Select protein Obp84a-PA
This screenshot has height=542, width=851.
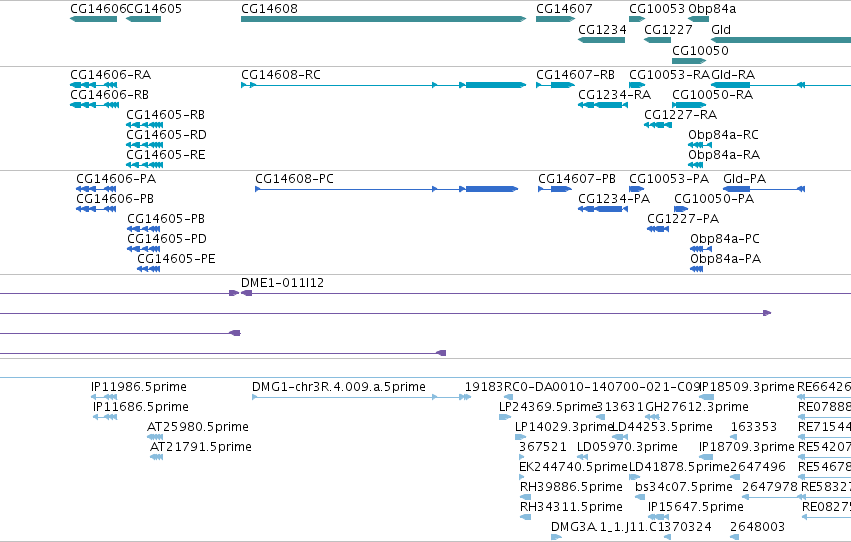pos(697,269)
